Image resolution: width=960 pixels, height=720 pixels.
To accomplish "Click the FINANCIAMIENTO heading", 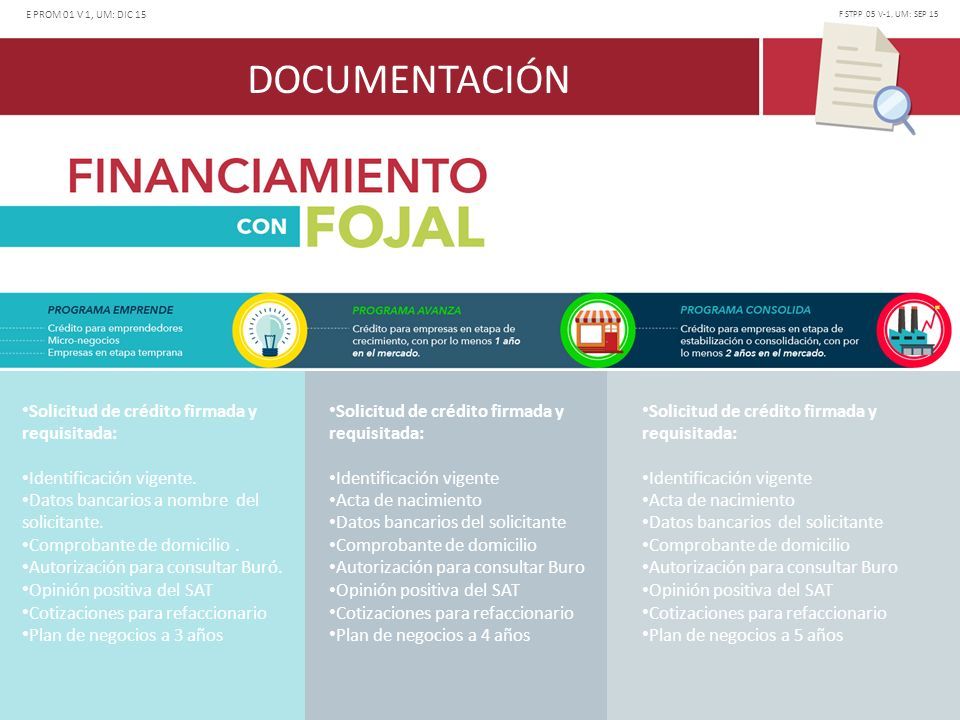I will click(277, 175).
